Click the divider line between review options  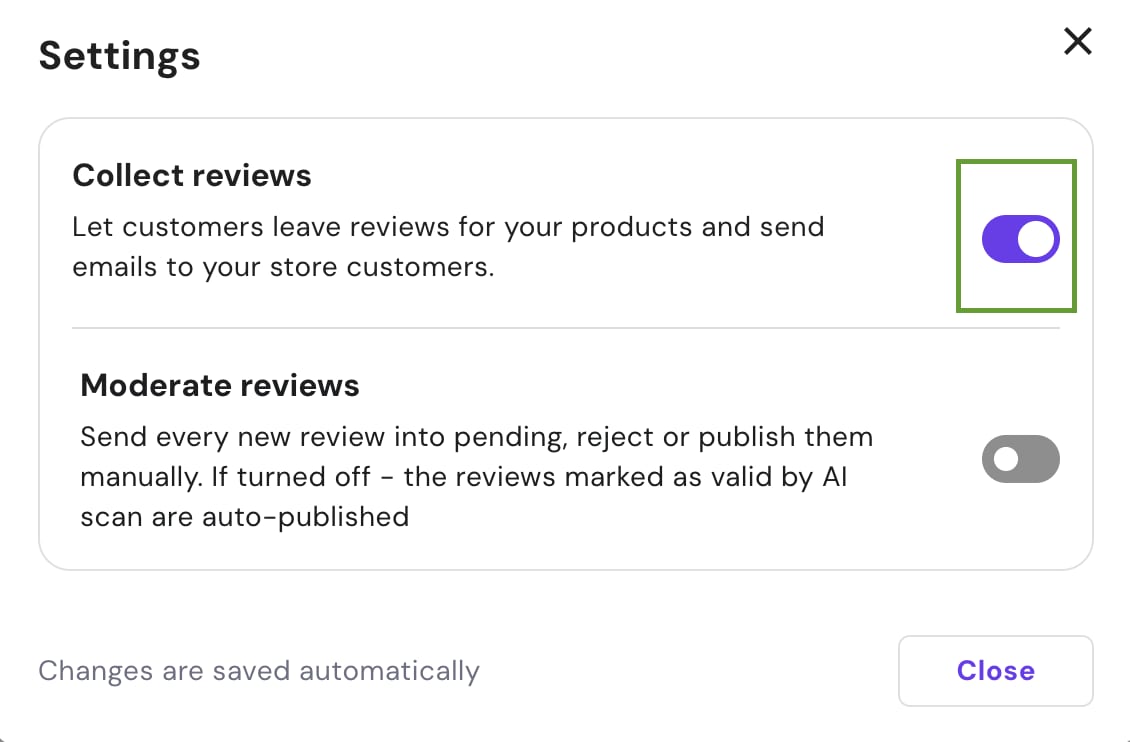(565, 328)
